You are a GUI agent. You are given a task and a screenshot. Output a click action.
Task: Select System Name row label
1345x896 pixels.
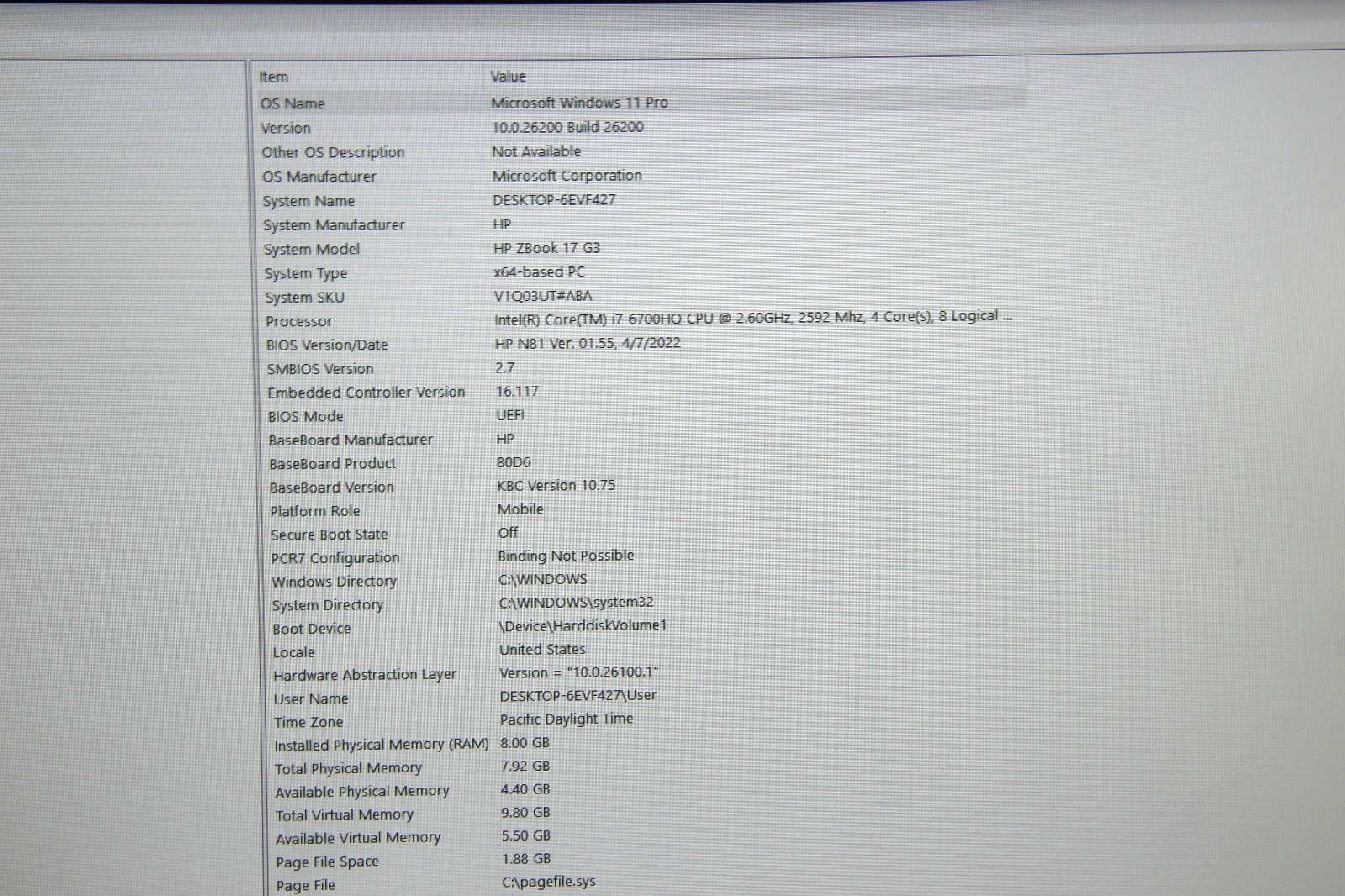point(309,201)
